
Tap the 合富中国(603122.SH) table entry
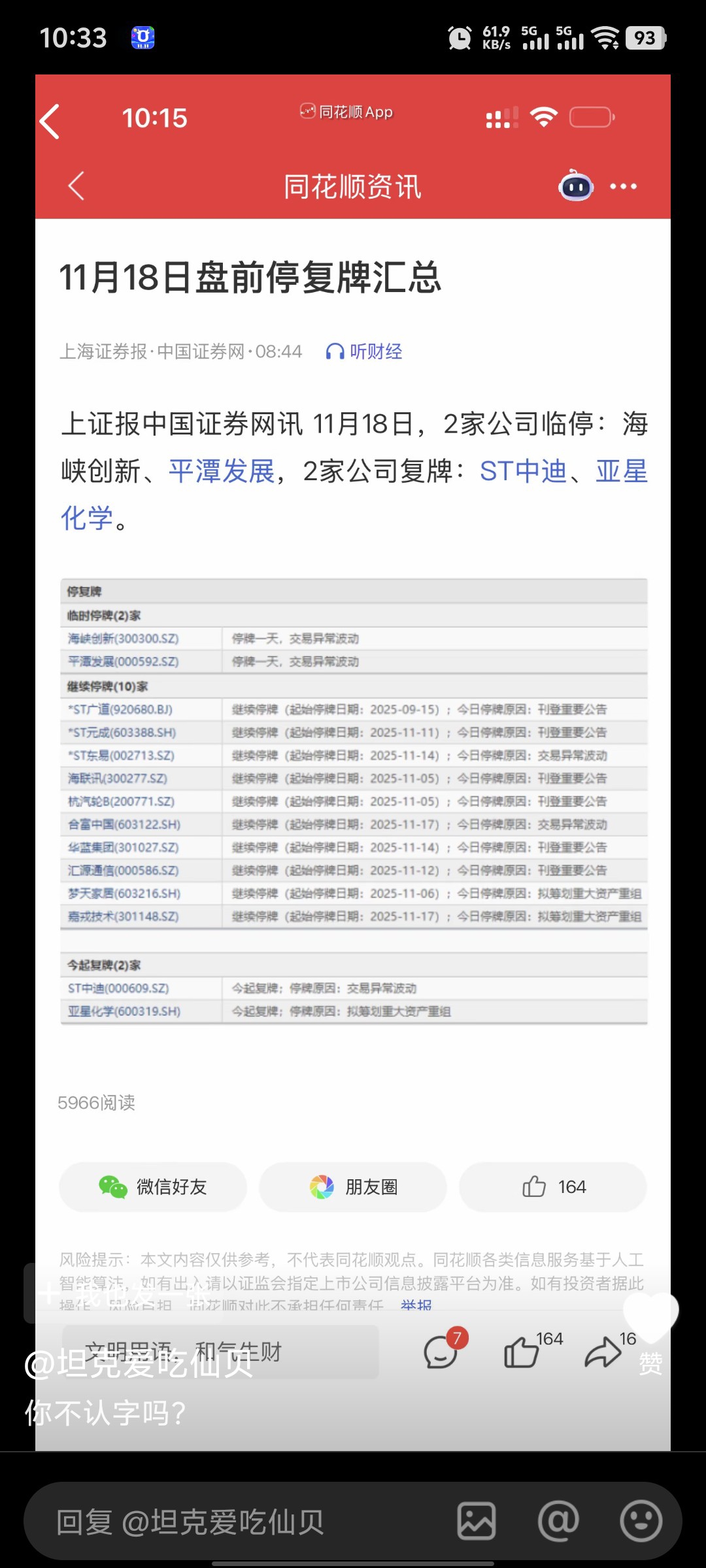pyautogui.click(x=124, y=825)
